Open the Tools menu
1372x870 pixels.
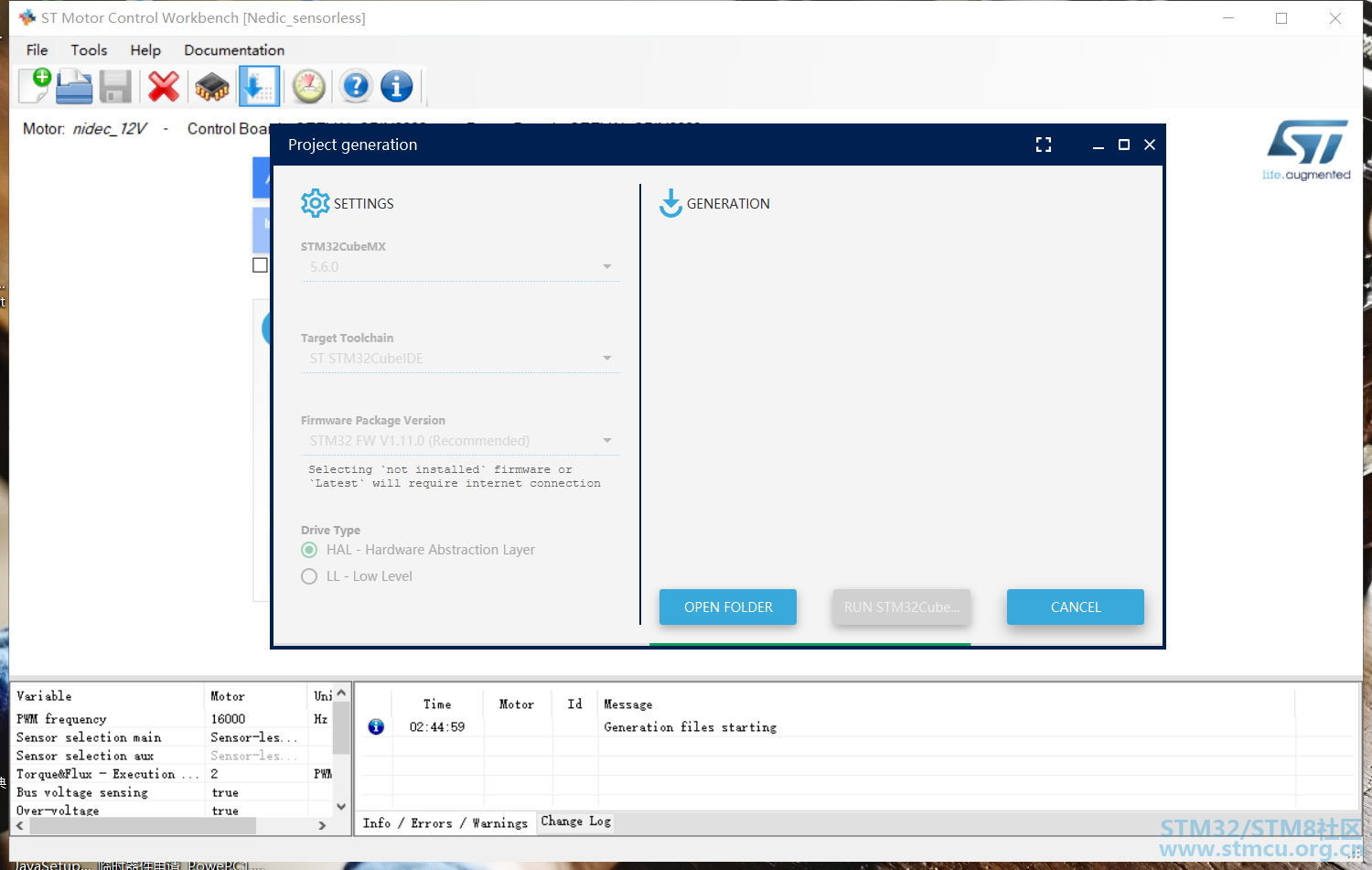[x=89, y=50]
